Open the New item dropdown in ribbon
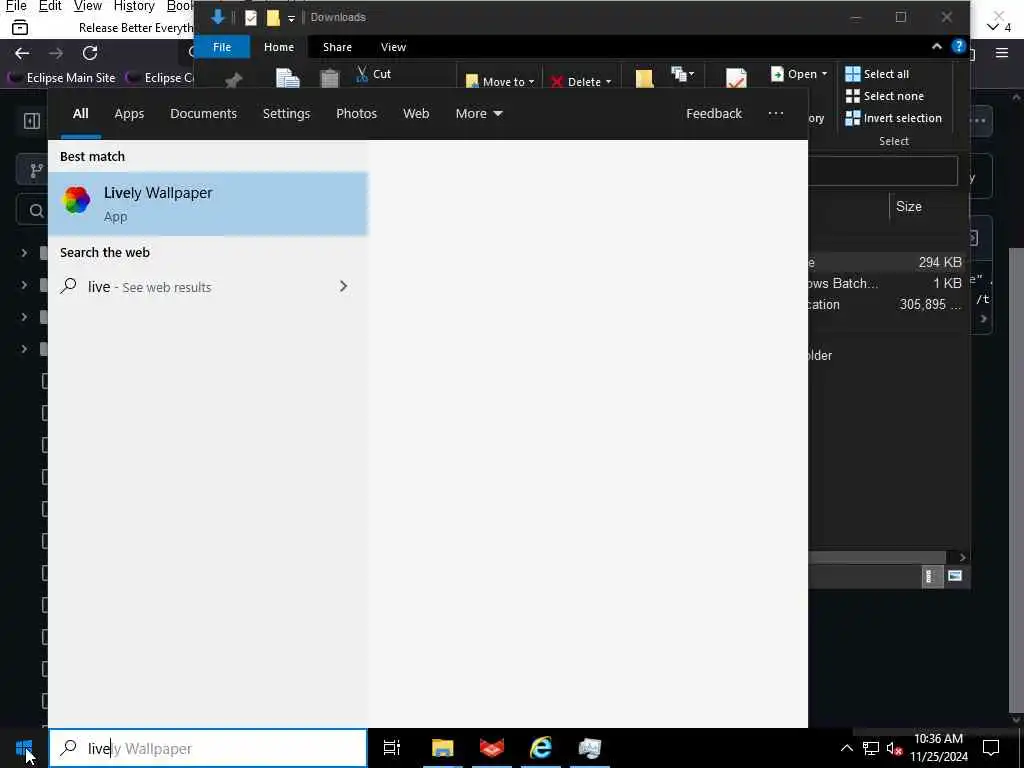Screen dimensions: 1024x768 pyautogui.click(x=682, y=74)
